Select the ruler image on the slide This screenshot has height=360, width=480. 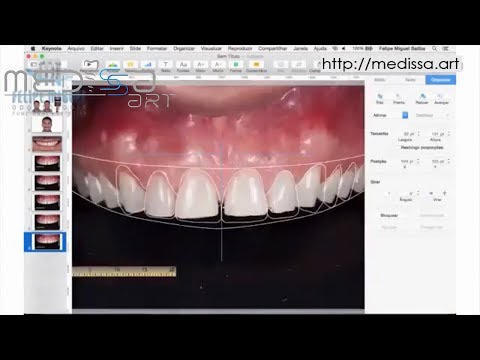tap(124, 271)
